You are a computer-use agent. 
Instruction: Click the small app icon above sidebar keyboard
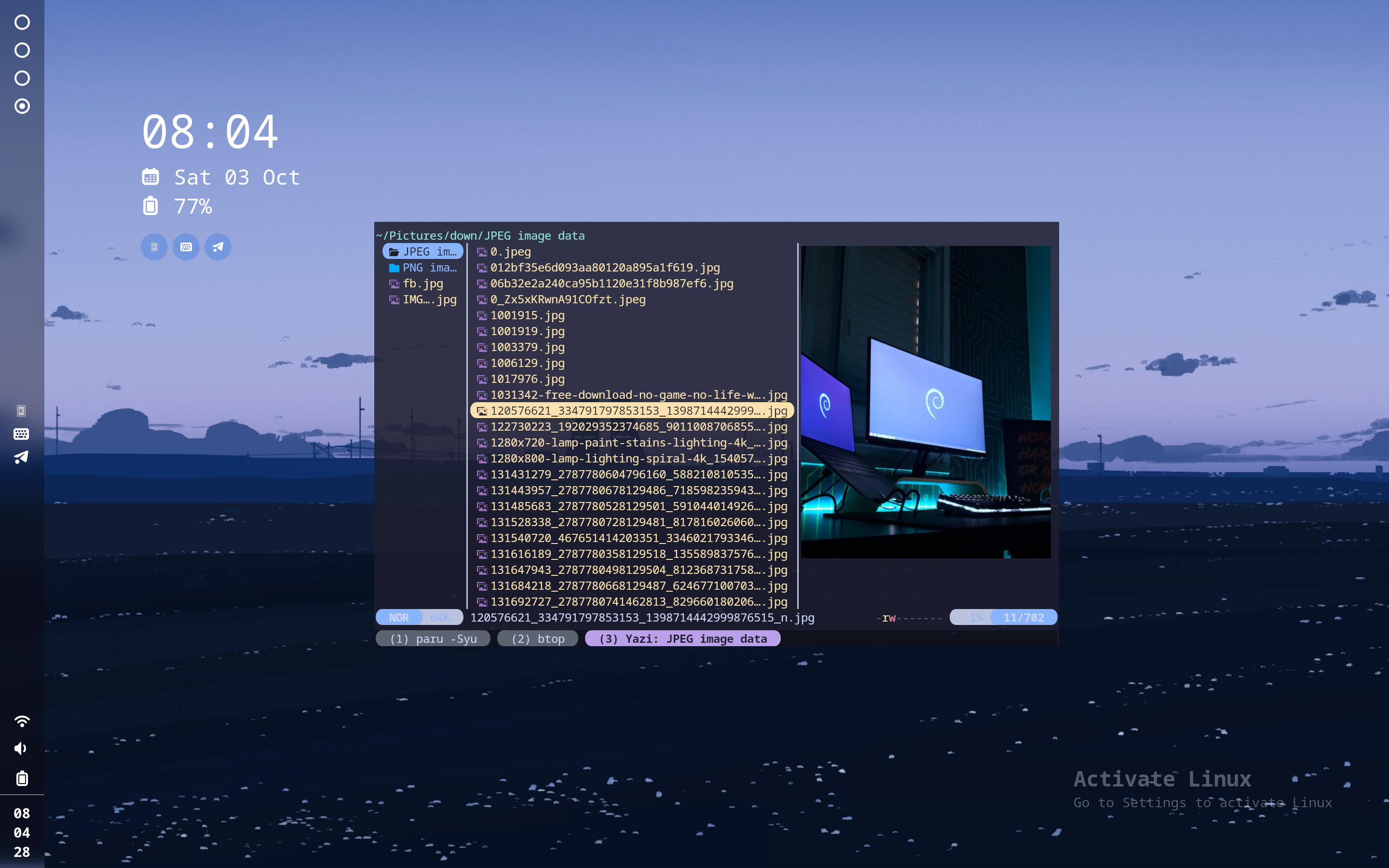click(21, 411)
